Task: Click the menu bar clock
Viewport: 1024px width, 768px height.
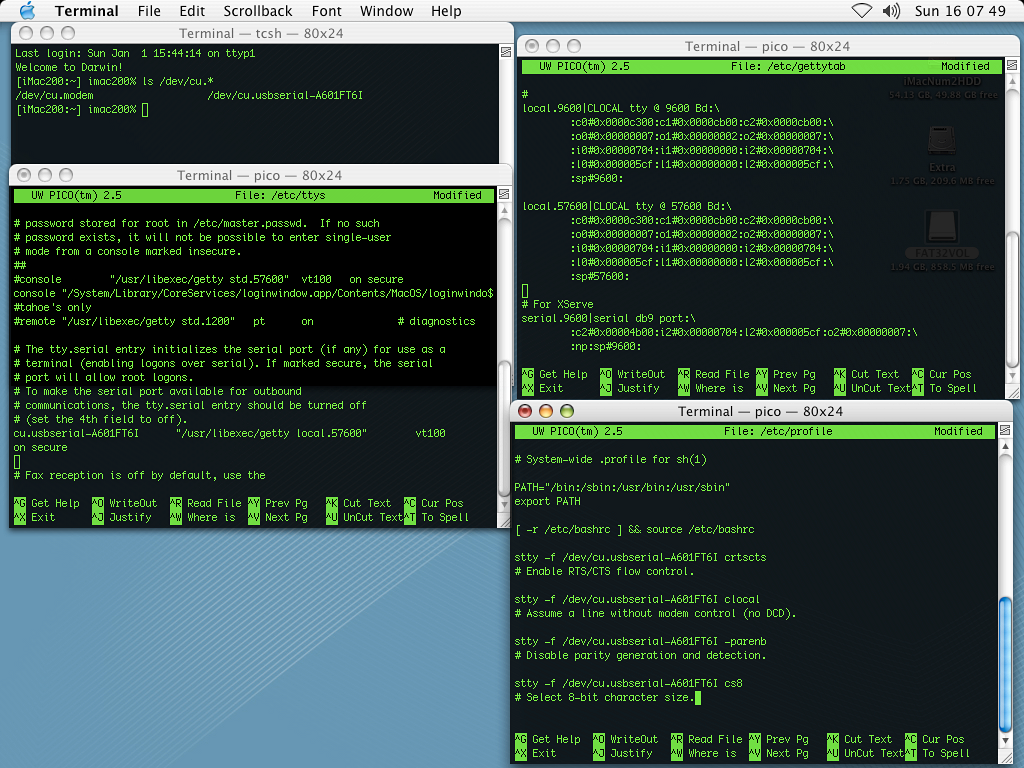Action: [960, 11]
